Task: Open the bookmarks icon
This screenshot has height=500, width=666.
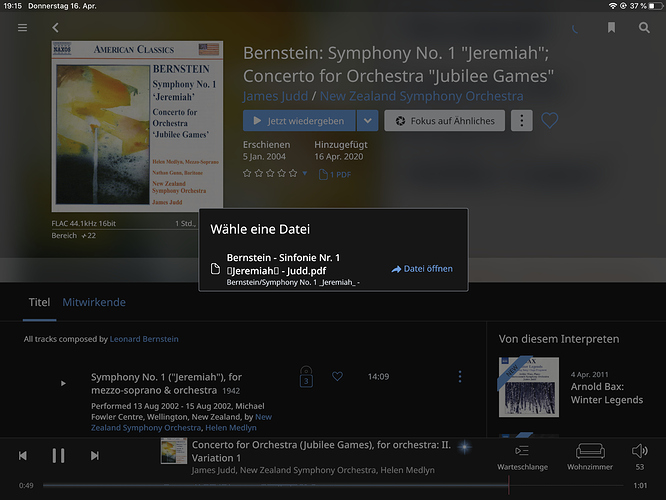Action: 611,28
